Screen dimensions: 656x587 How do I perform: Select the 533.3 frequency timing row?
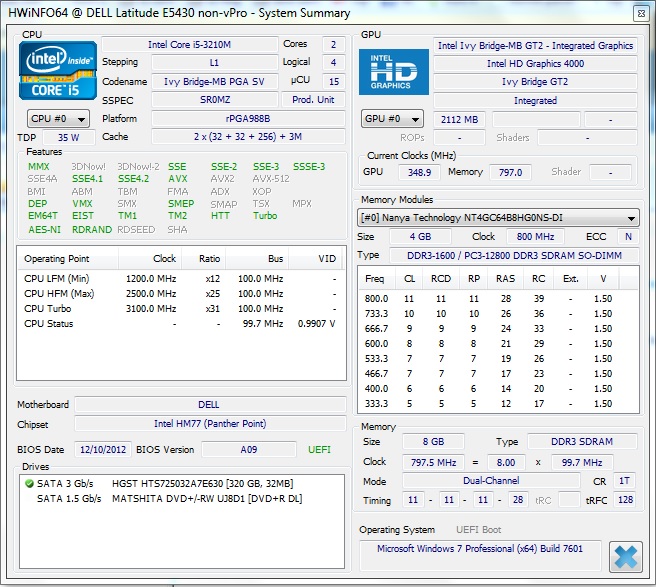pos(498,359)
